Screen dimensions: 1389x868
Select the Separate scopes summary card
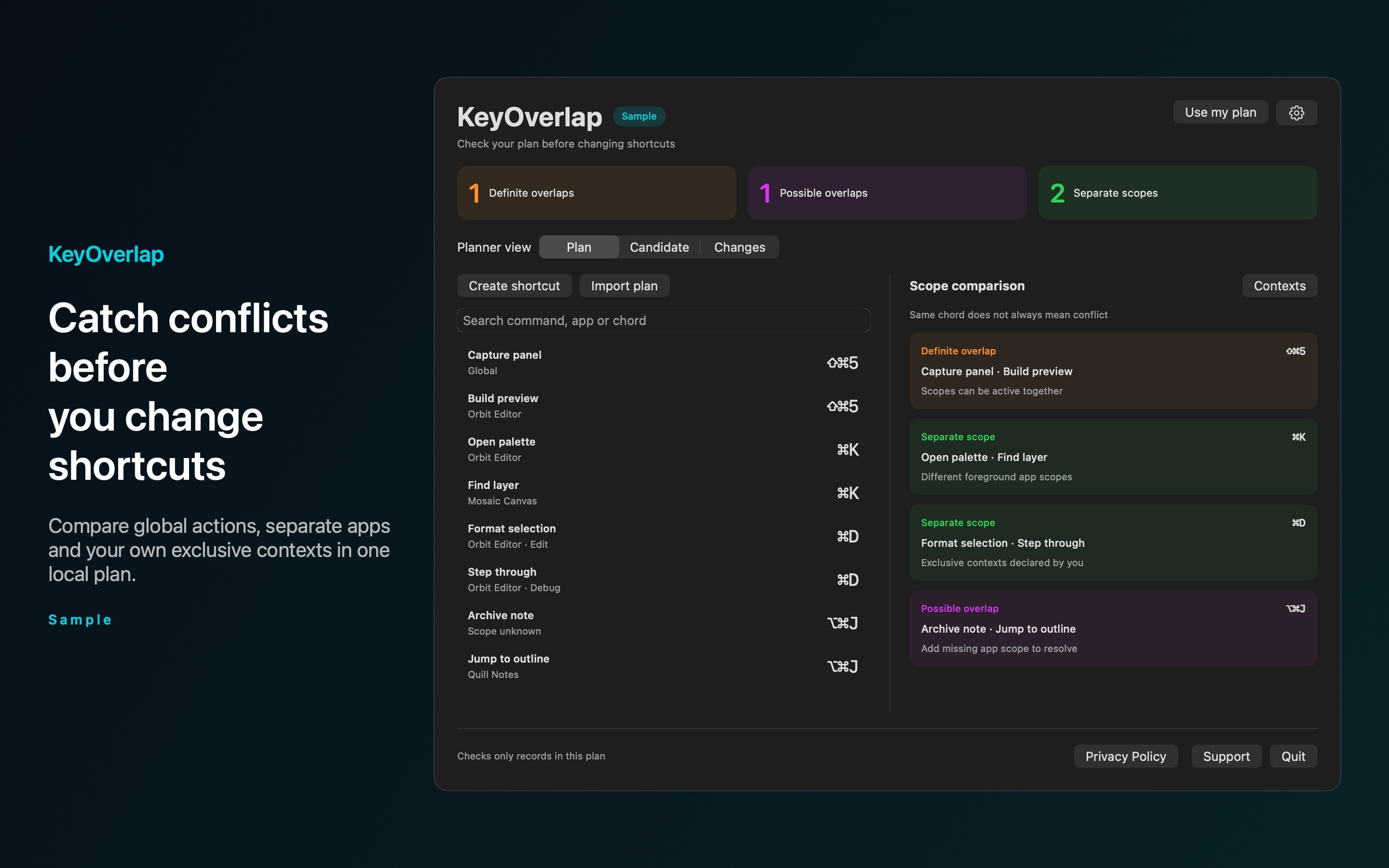pos(1177,193)
